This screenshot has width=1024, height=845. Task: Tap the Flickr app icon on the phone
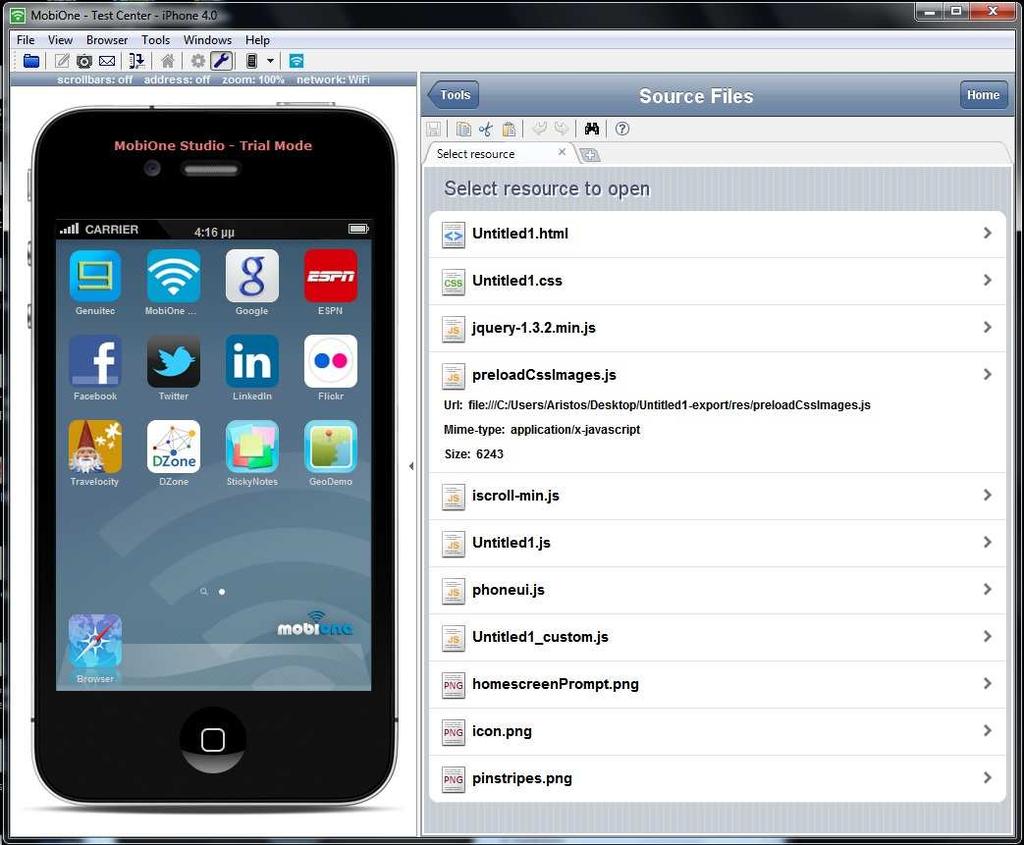(330, 361)
